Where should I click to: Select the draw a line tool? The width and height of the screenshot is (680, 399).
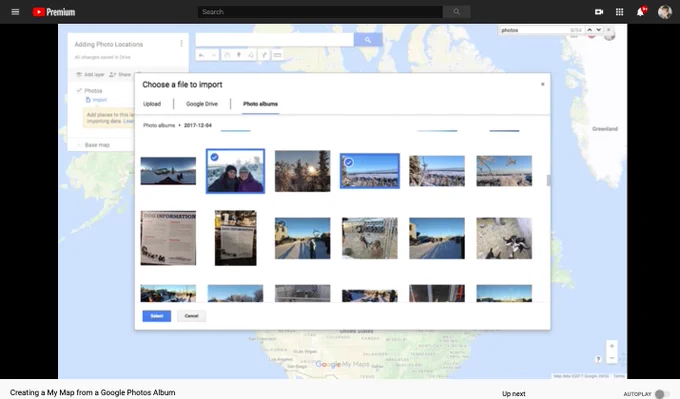251,55
